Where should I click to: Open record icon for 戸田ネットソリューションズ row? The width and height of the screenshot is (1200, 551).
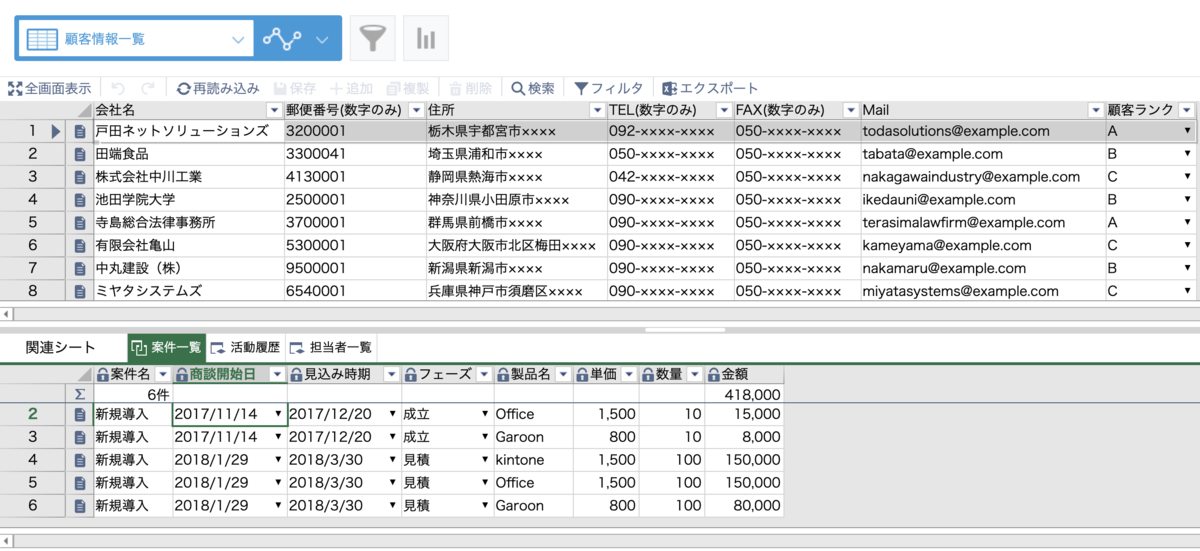coord(80,131)
